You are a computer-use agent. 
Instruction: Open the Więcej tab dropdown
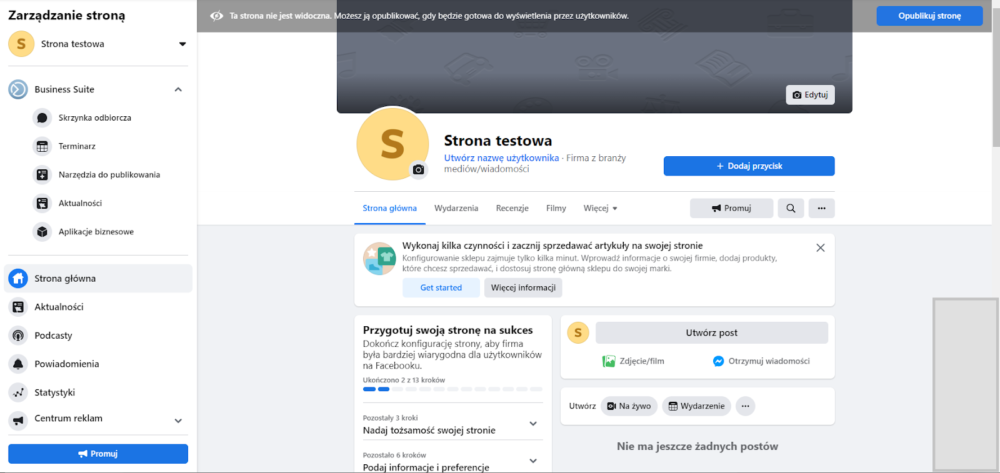pyautogui.click(x=600, y=208)
